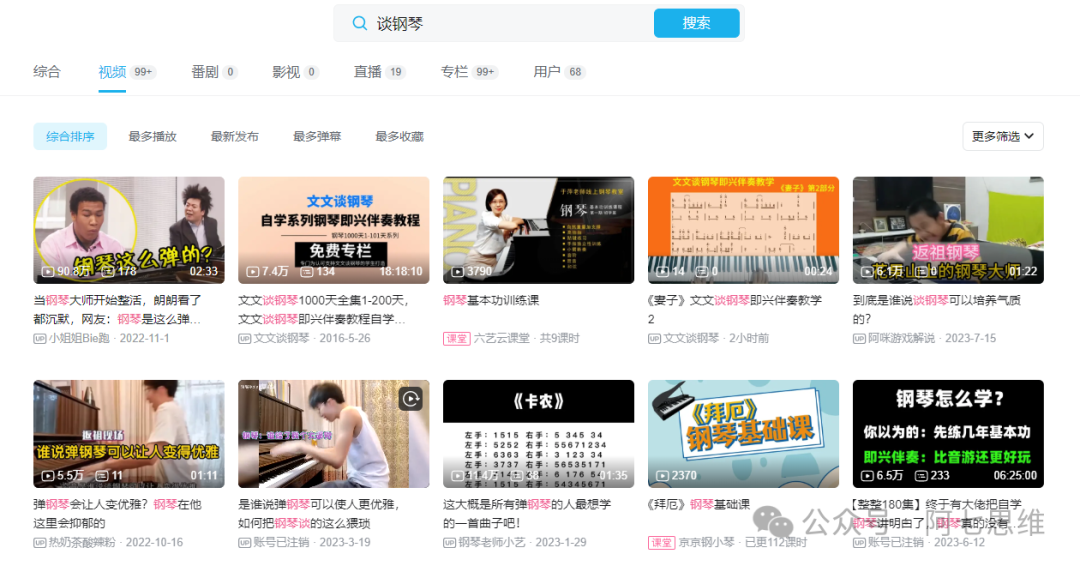Viewport: 1080px width, 566px height.
Task: Click the blue 搜索 button
Action: tap(696, 23)
